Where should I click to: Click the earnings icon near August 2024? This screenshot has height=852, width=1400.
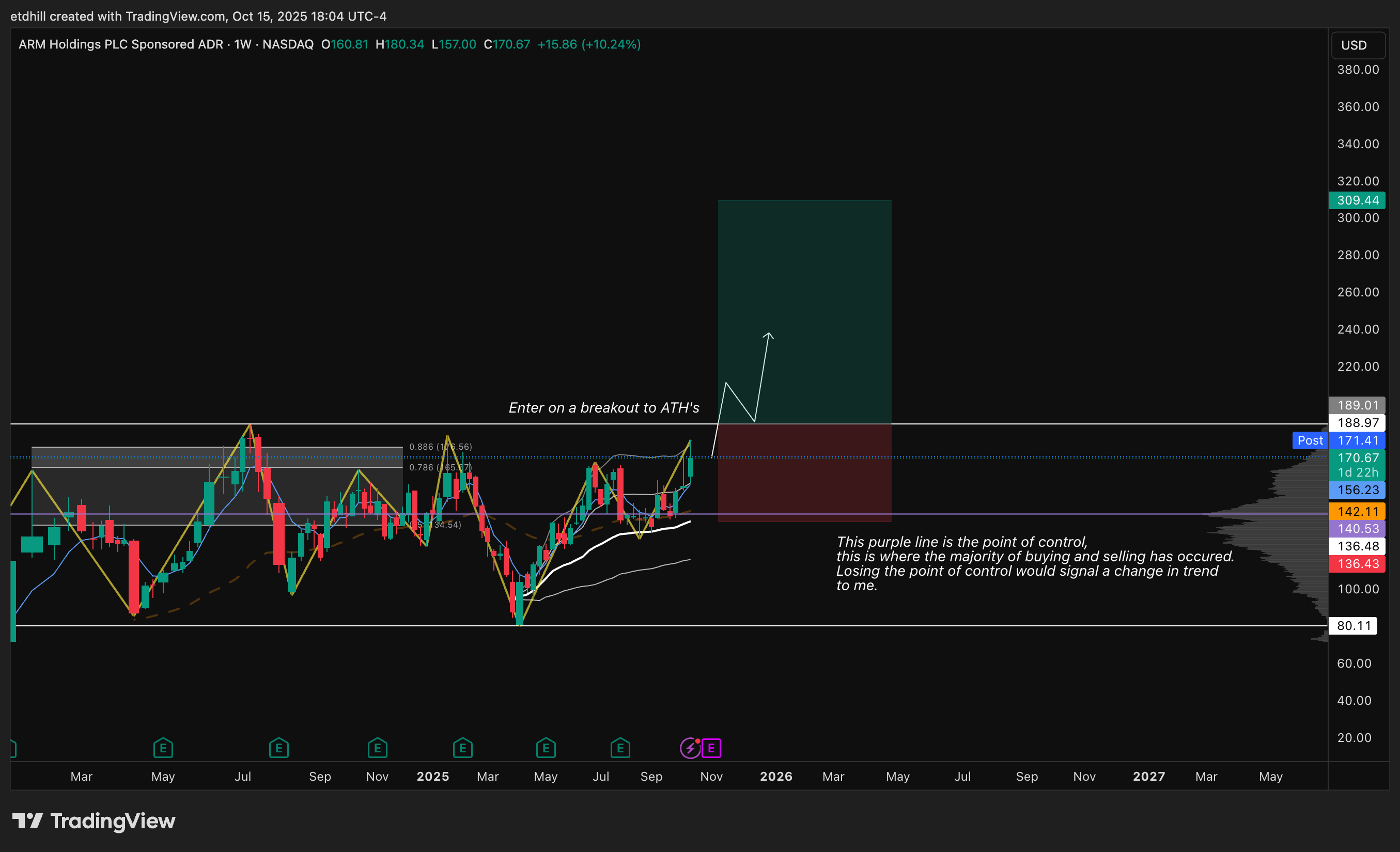pos(278,748)
